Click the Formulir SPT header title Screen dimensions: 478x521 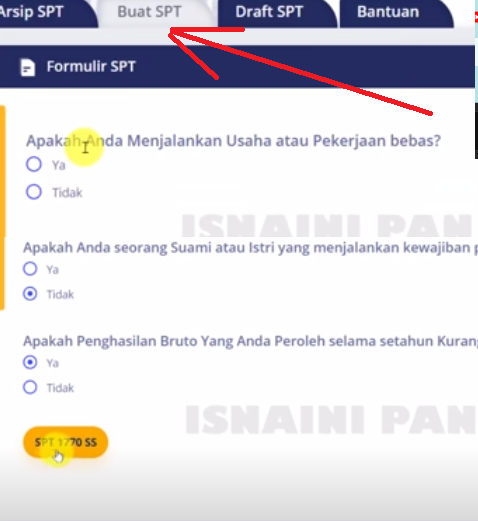(x=91, y=66)
